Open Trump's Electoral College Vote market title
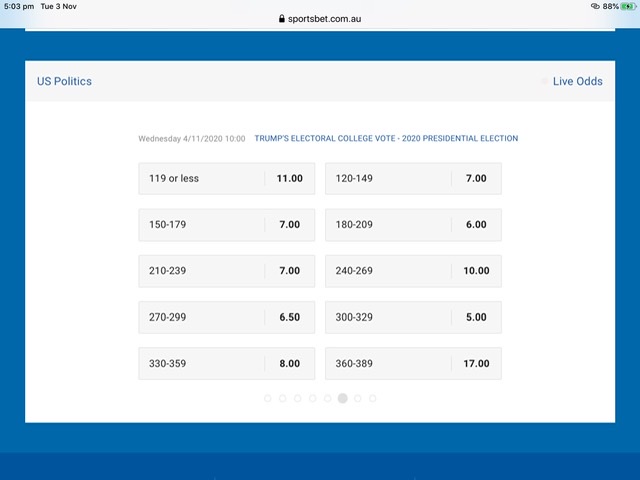 pos(386,139)
